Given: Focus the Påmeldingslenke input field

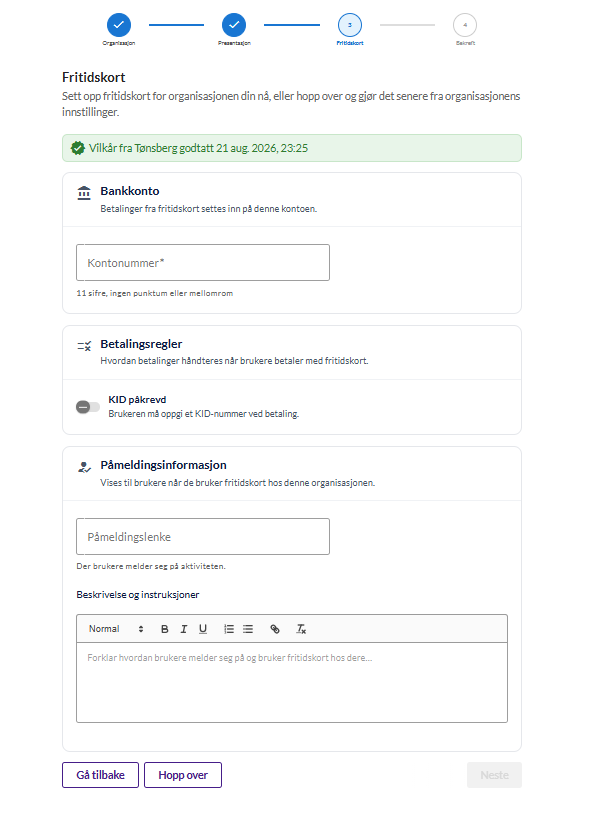Looking at the screenshot, I should pos(203,537).
